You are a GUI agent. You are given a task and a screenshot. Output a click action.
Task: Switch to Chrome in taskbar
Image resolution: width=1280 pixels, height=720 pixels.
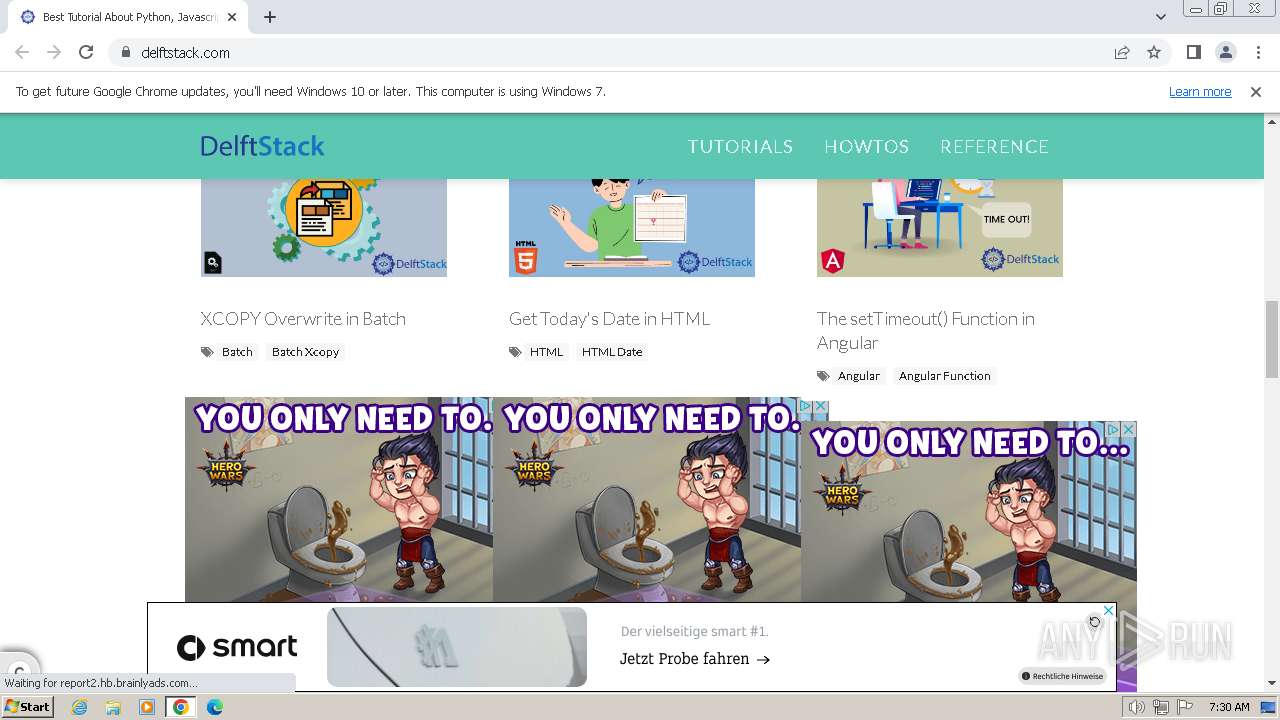click(181, 707)
